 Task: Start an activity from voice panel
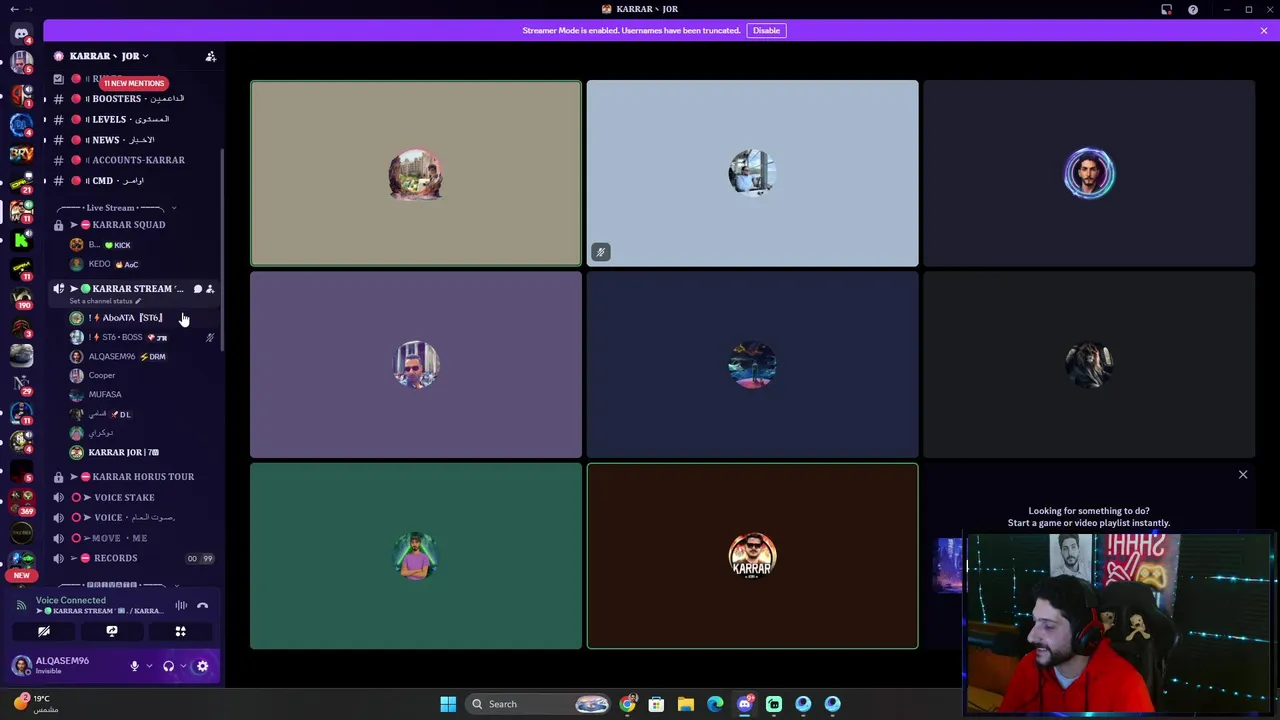click(180, 631)
